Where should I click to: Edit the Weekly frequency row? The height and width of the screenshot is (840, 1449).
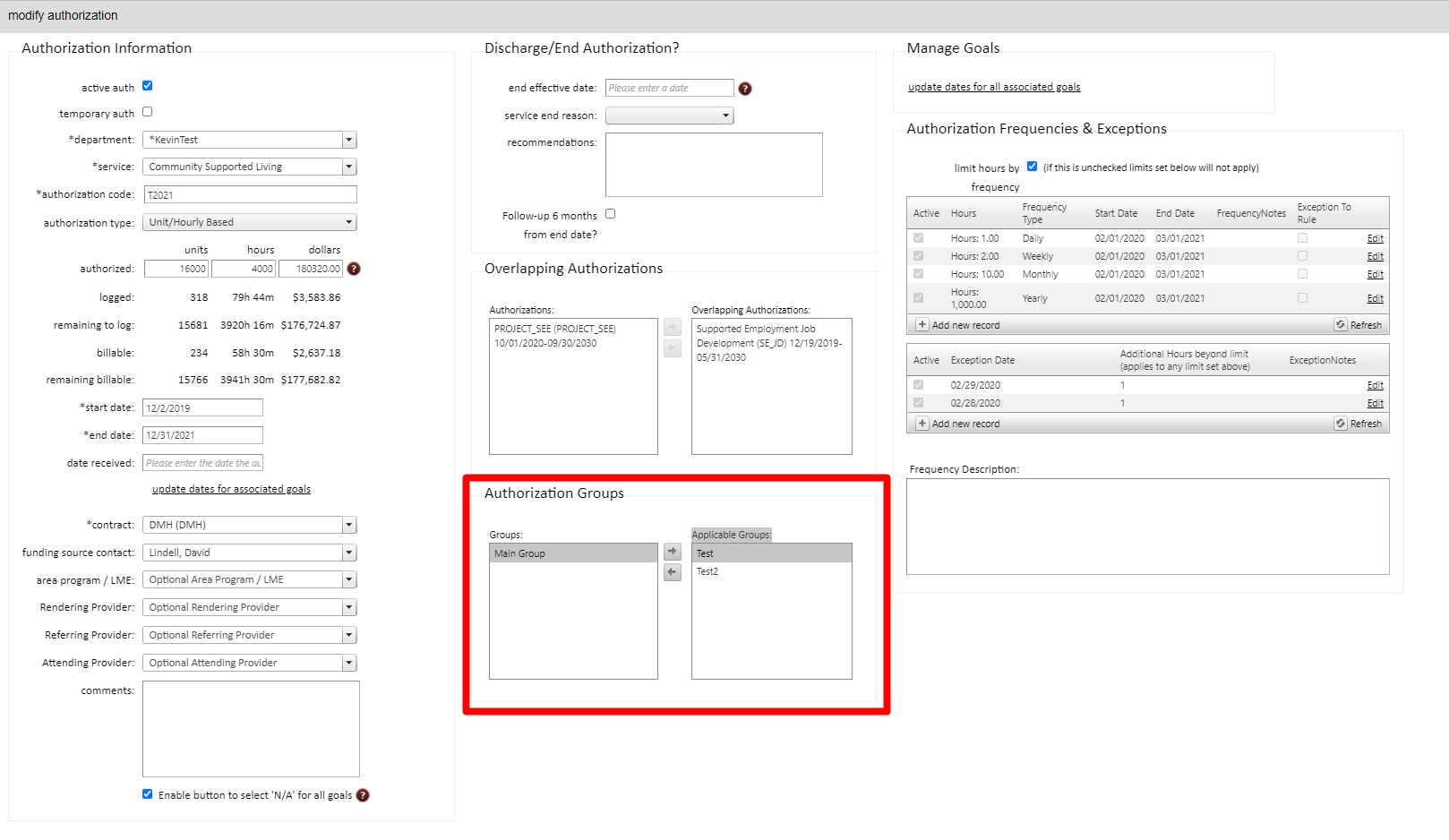tap(1376, 257)
